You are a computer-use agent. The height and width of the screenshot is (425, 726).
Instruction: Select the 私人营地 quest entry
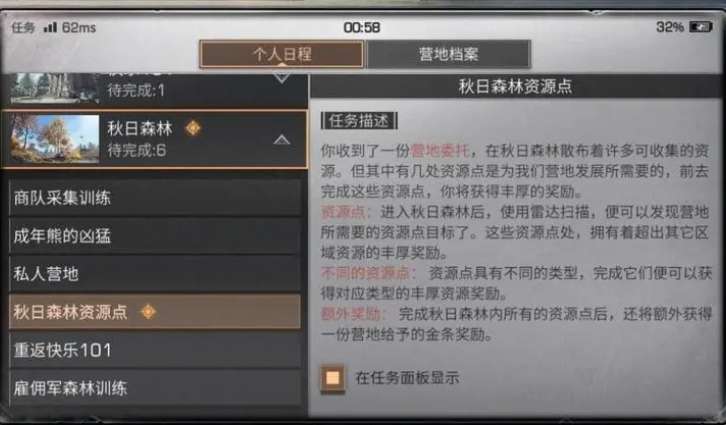click(x=155, y=274)
